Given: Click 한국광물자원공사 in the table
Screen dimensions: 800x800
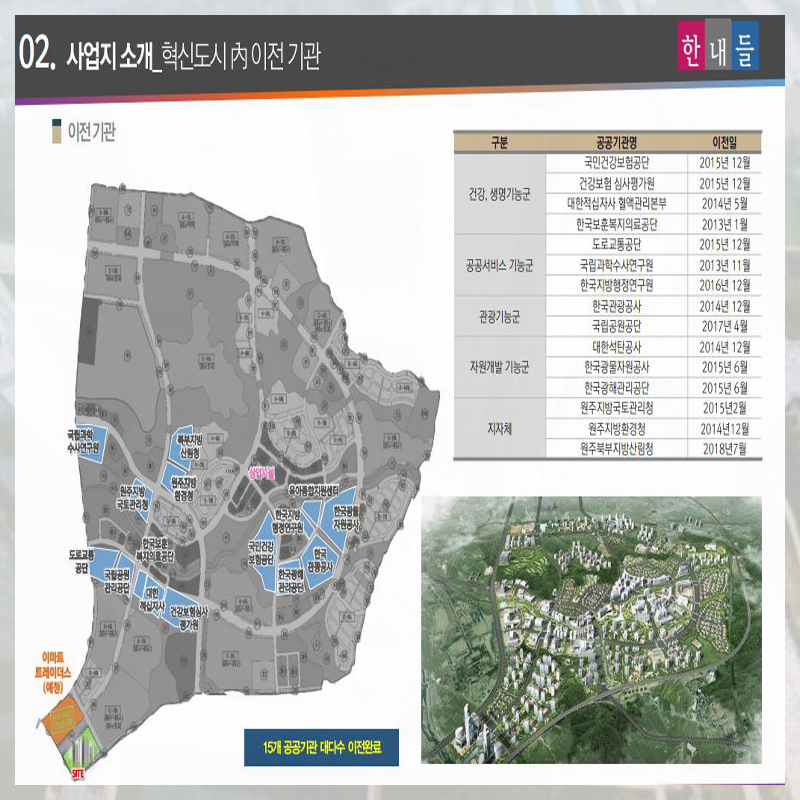Looking at the screenshot, I should coord(616,367).
